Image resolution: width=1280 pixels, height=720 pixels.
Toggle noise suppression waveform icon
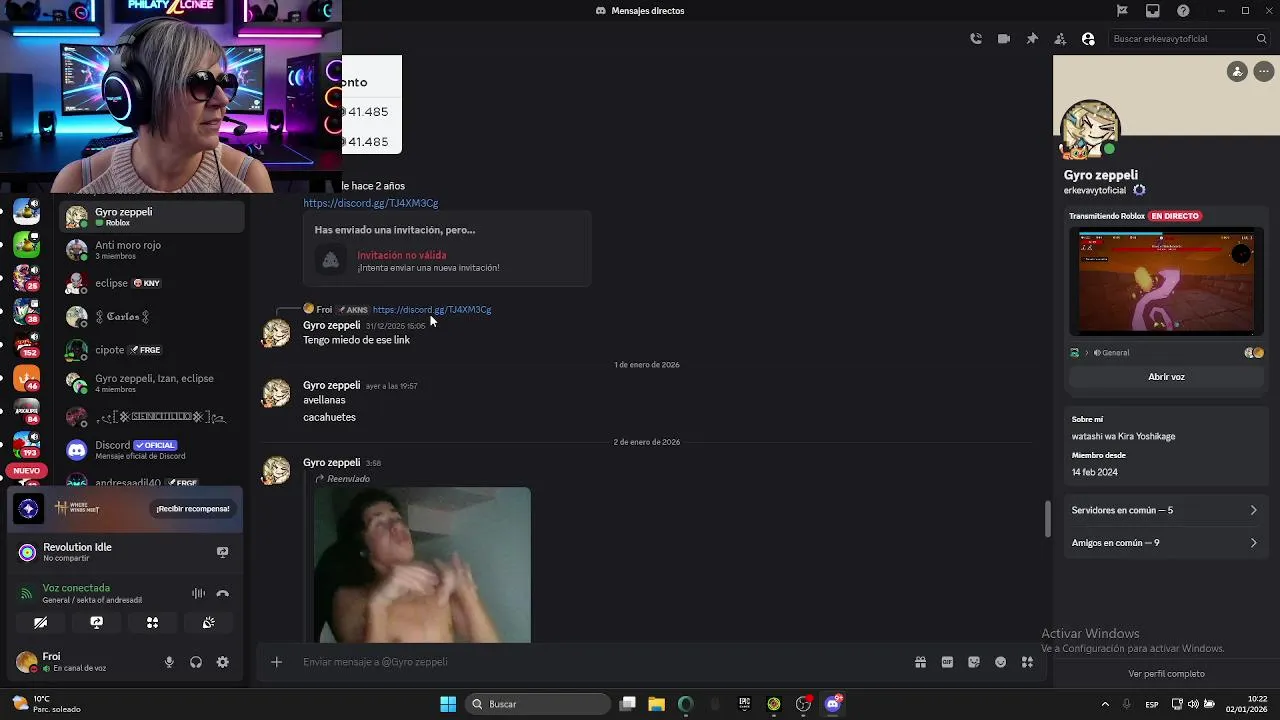198,594
